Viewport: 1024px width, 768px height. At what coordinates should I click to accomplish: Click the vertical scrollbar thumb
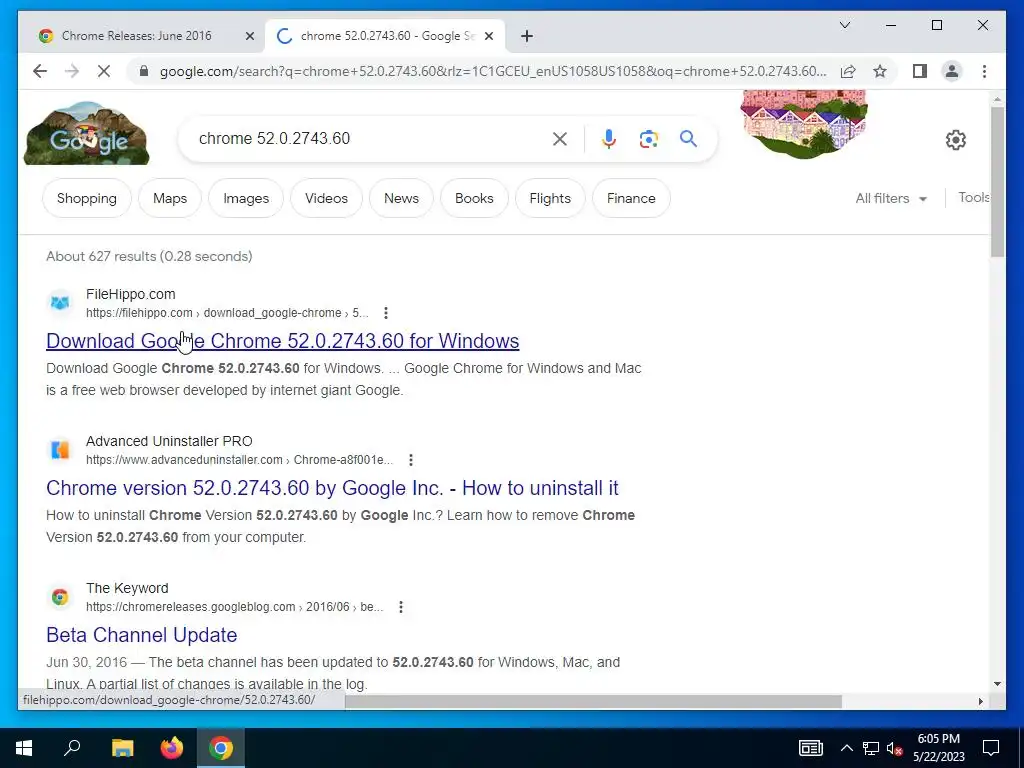997,182
